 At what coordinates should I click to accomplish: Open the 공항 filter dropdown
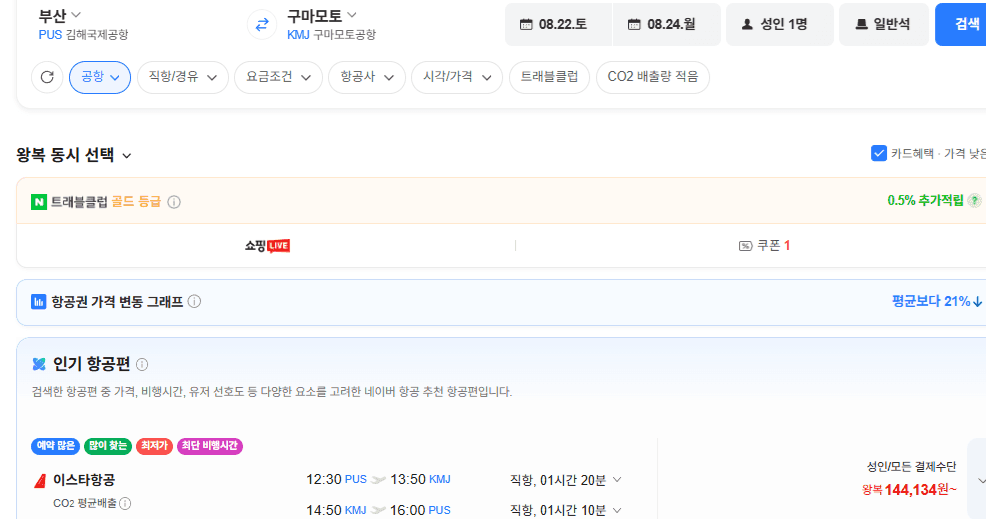coord(100,77)
